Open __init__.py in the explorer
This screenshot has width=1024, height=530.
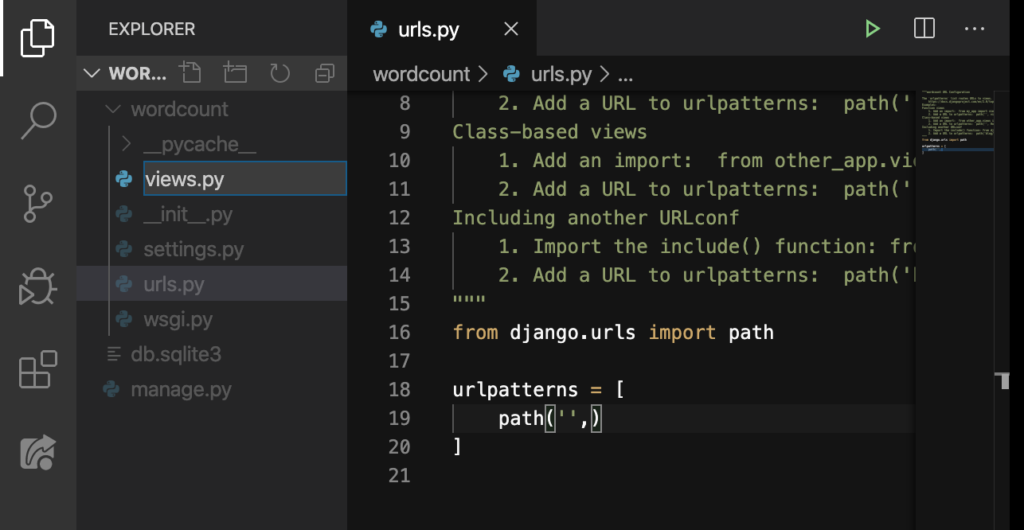click(187, 214)
